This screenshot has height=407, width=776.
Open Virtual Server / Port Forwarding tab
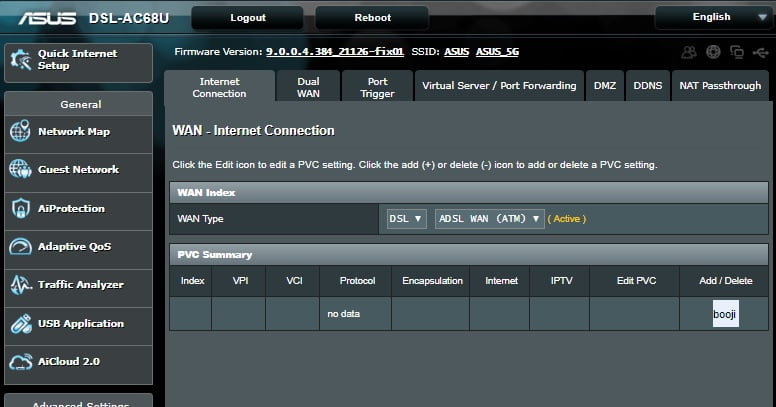click(499, 86)
